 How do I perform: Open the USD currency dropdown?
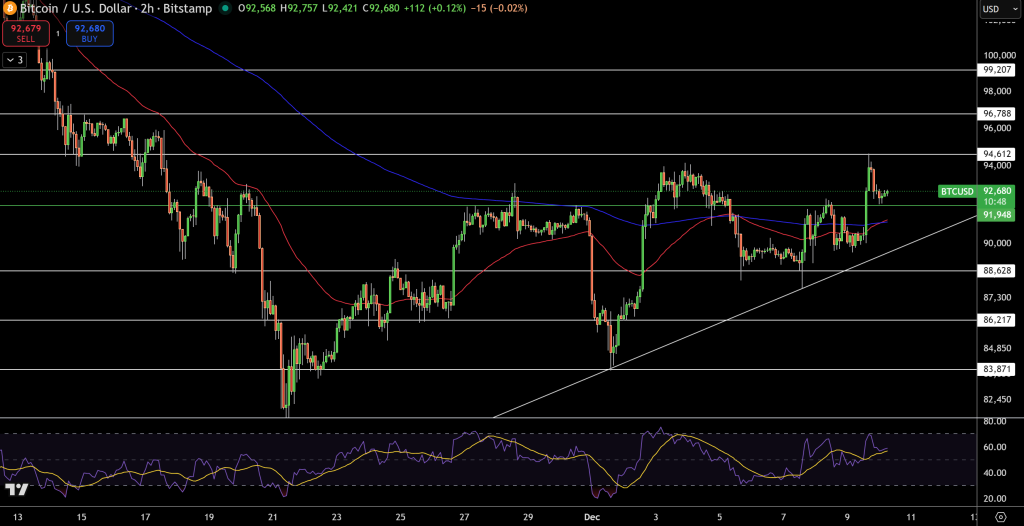pyautogui.click(x=999, y=9)
